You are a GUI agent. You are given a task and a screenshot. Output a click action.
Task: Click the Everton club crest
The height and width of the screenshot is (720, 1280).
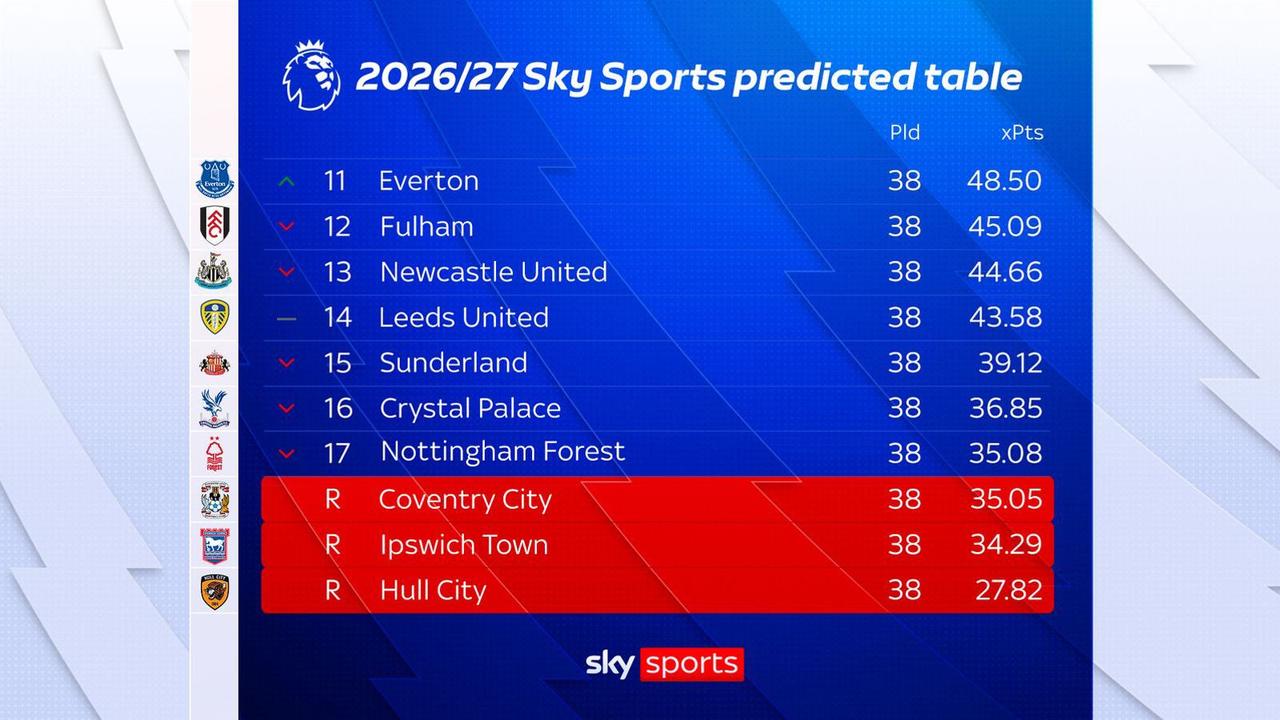[x=214, y=180]
